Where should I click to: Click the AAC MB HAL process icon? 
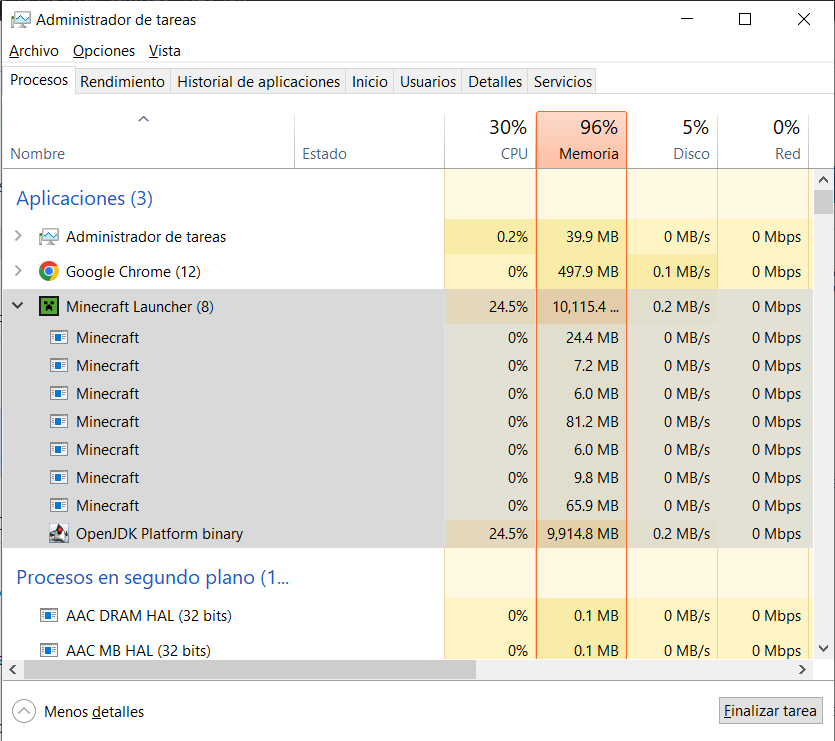49,650
